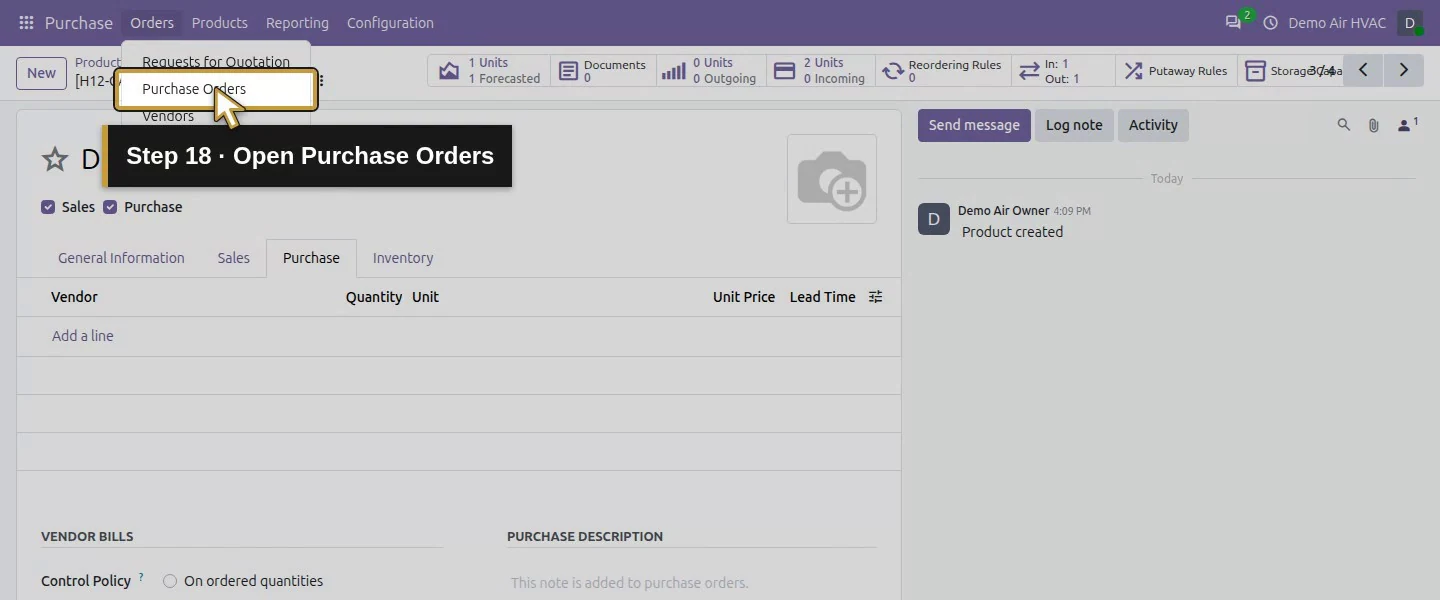Screen dimensions: 1440x600
Task: Click the New button
Action: pos(41,73)
